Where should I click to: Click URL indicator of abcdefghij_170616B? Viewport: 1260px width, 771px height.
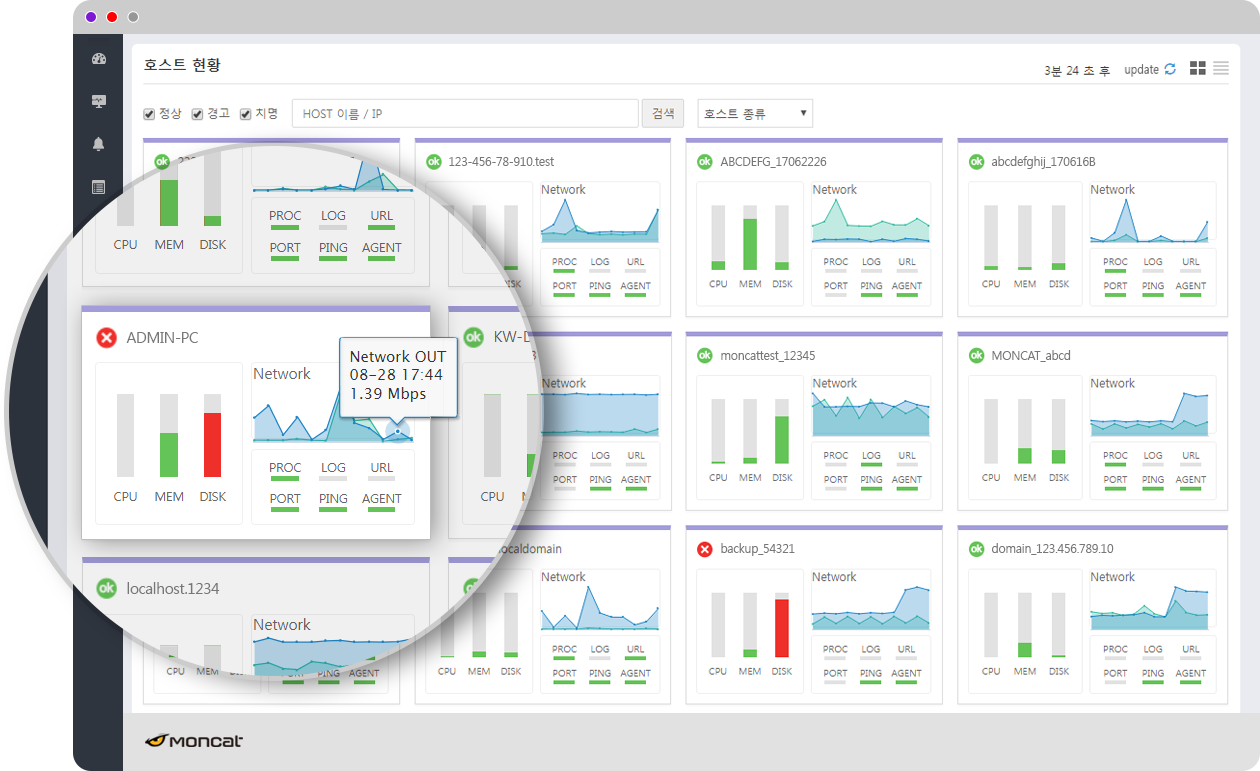(1190, 264)
